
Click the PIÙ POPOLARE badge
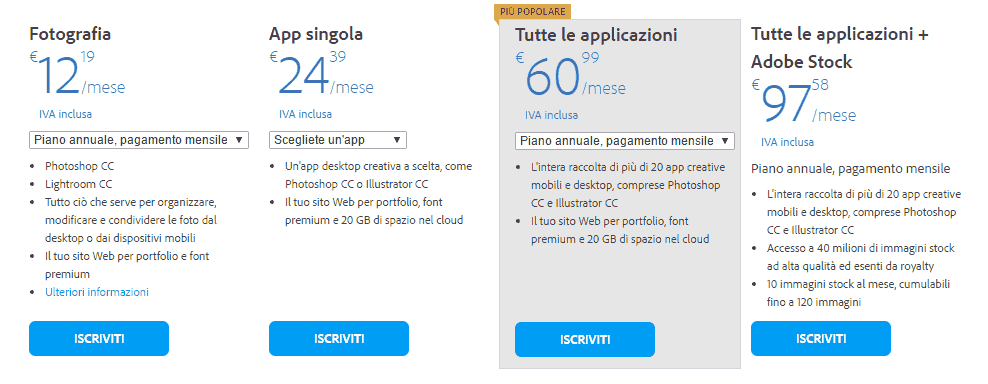coord(533,11)
